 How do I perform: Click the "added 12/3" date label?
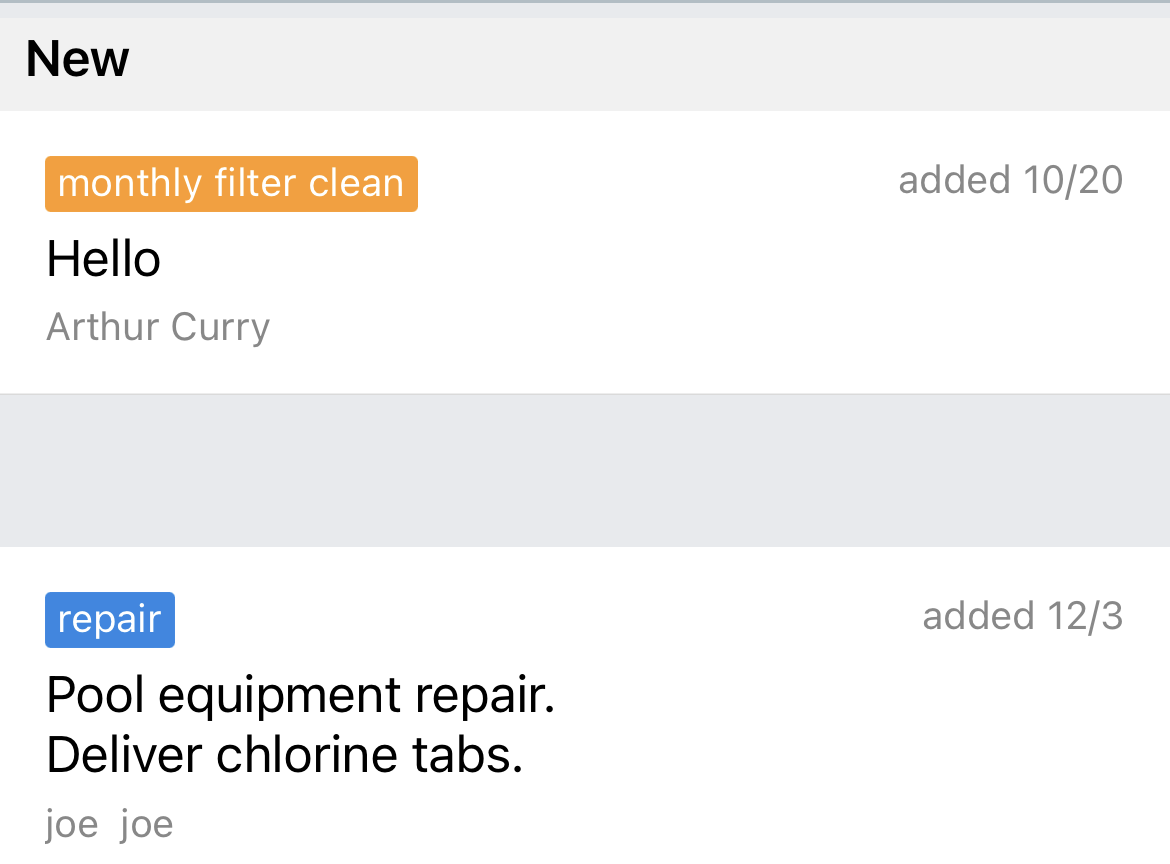click(1022, 617)
